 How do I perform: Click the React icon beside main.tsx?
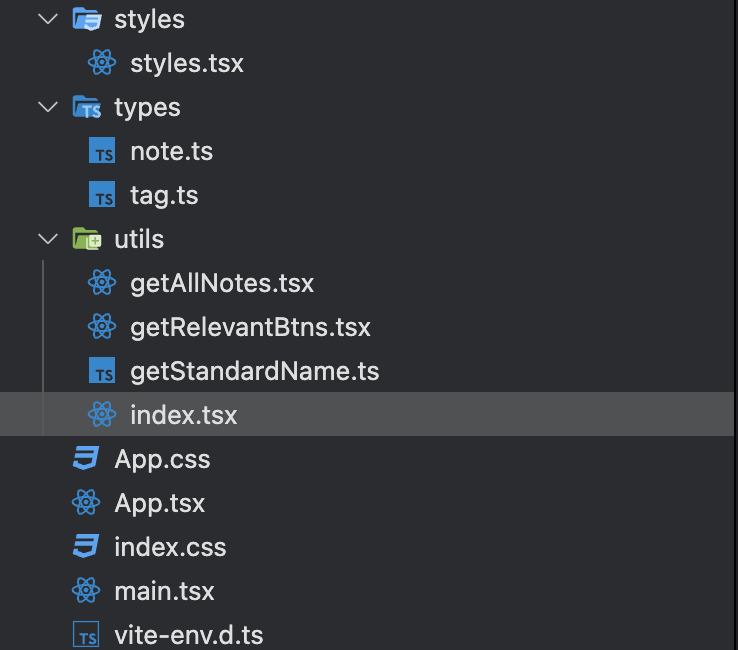(86, 590)
